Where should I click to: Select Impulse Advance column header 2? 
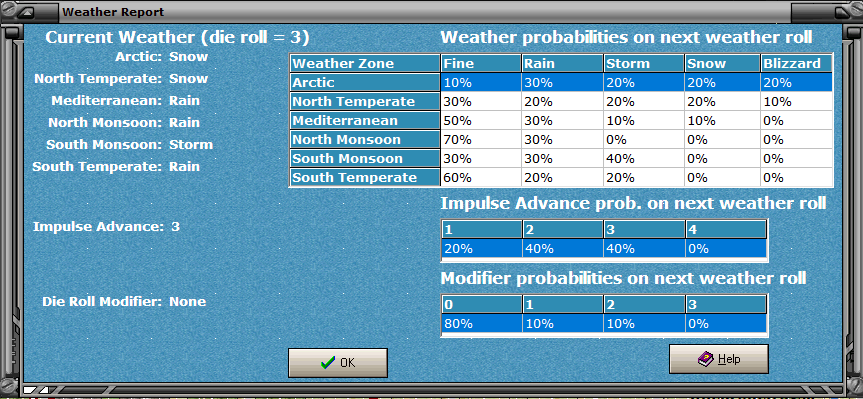(x=562, y=229)
